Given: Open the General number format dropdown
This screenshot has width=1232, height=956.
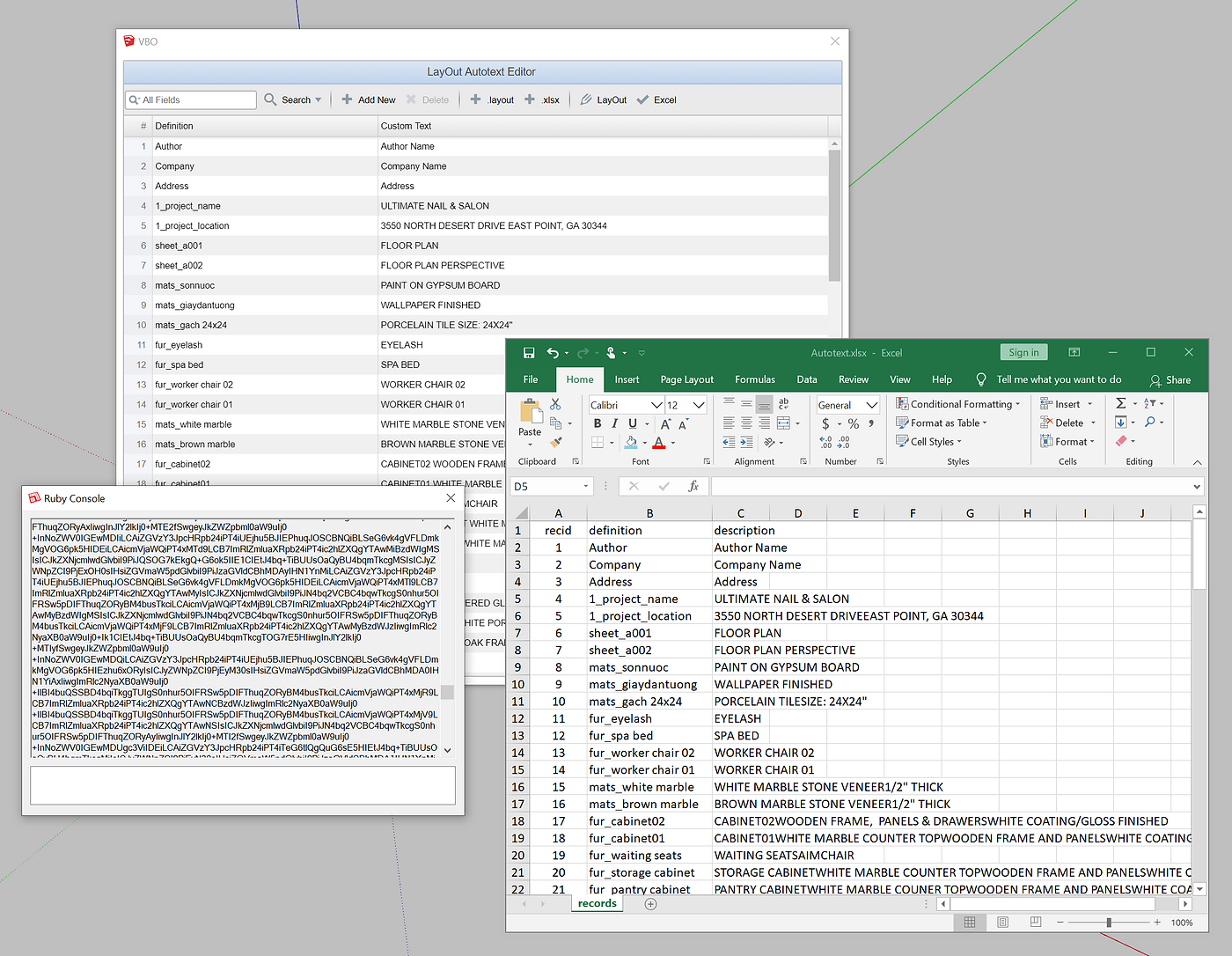Looking at the screenshot, I should 871,405.
